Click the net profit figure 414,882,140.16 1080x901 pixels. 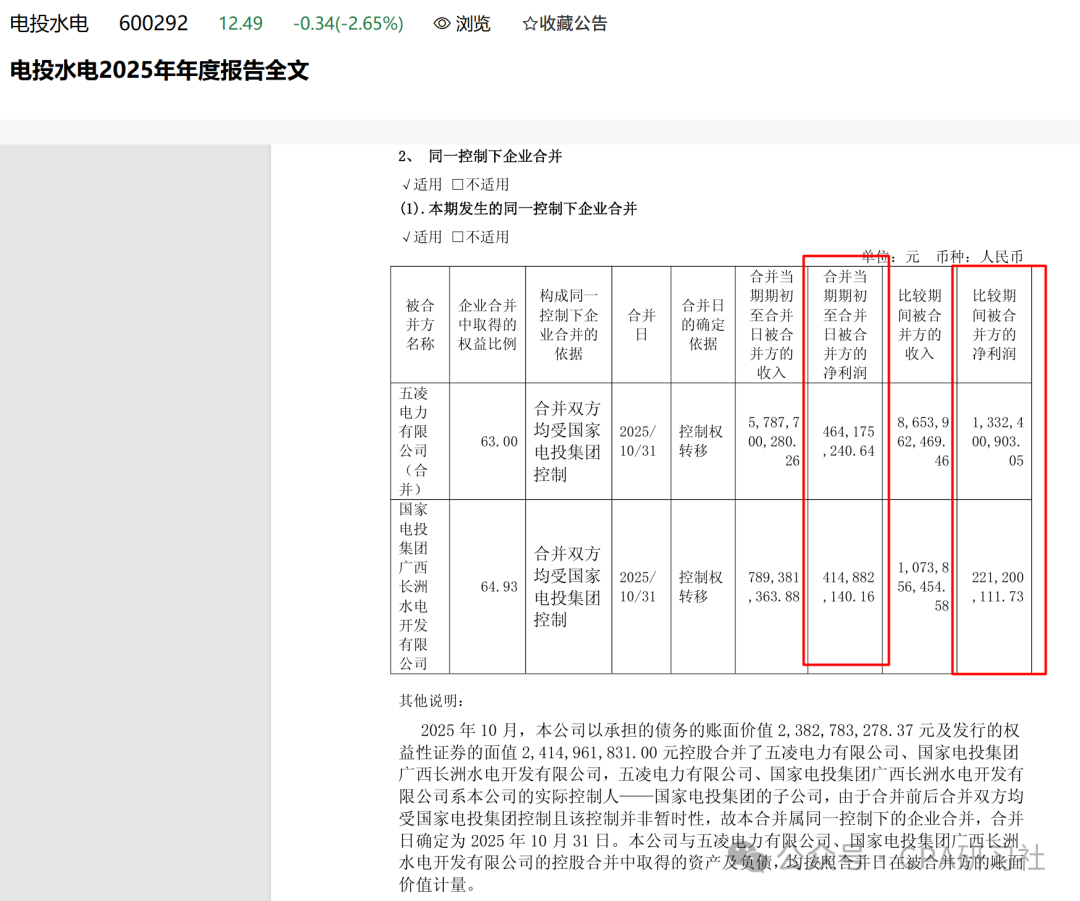click(x=849, y=586)
